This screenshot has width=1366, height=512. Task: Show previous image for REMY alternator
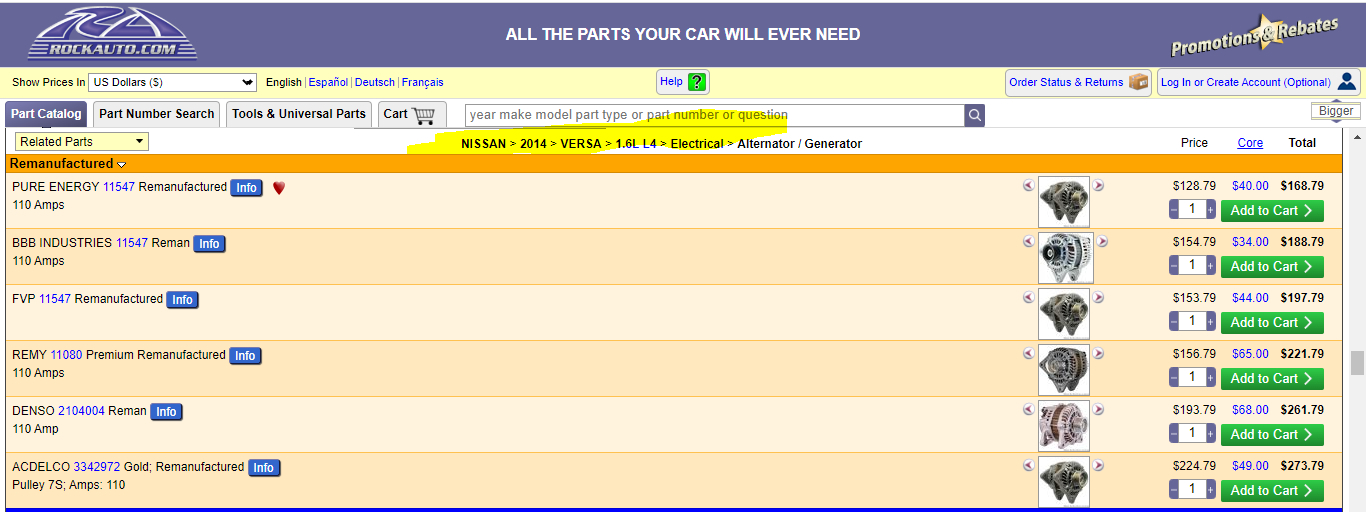(x=1029, y=353)
